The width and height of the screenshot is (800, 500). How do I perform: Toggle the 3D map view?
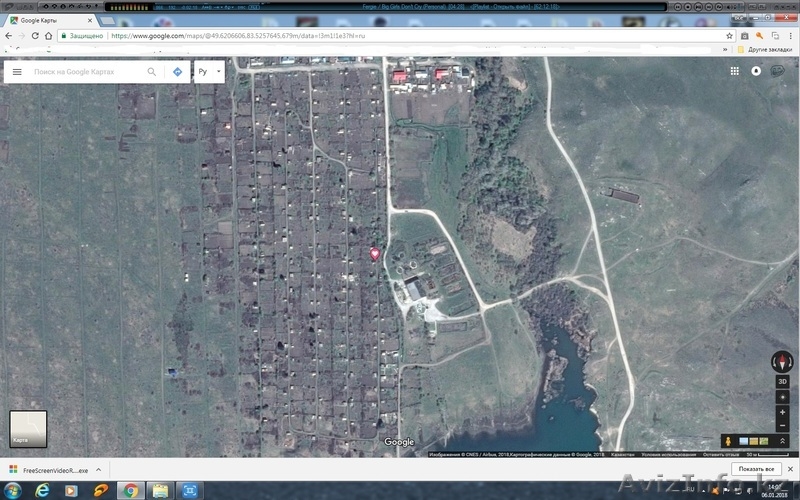781,382
